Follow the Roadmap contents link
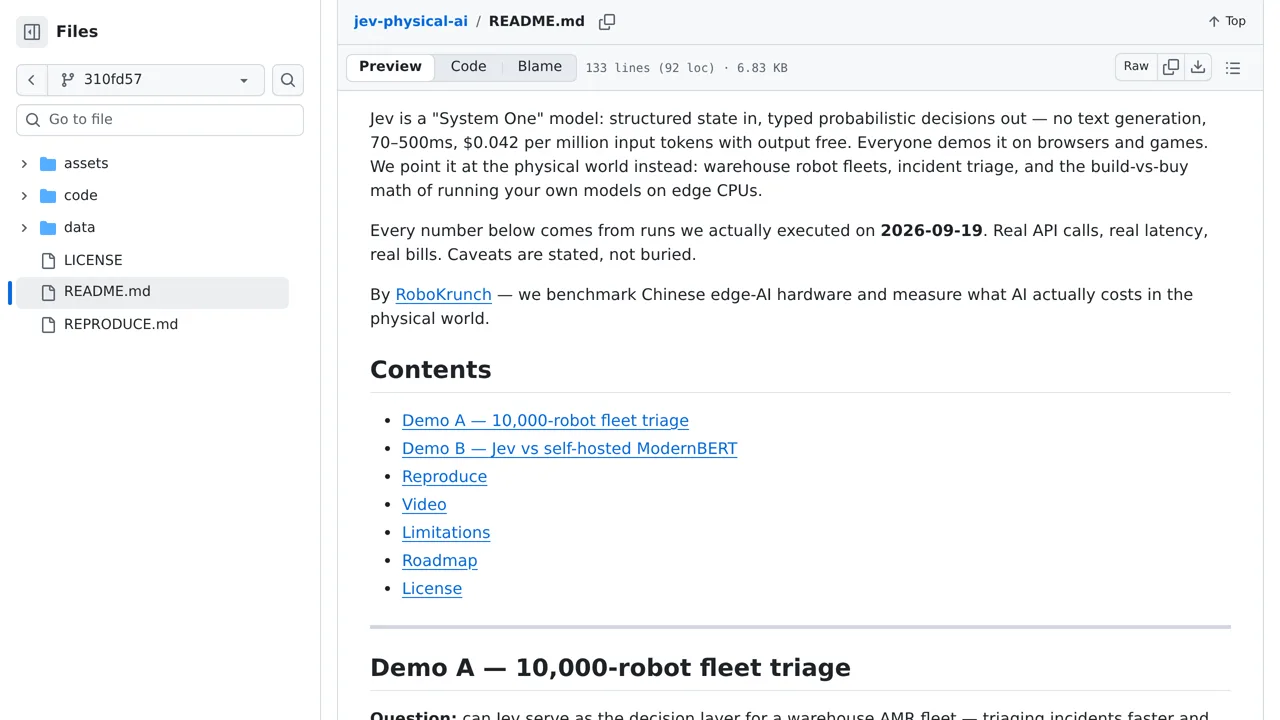 [439, 560]
